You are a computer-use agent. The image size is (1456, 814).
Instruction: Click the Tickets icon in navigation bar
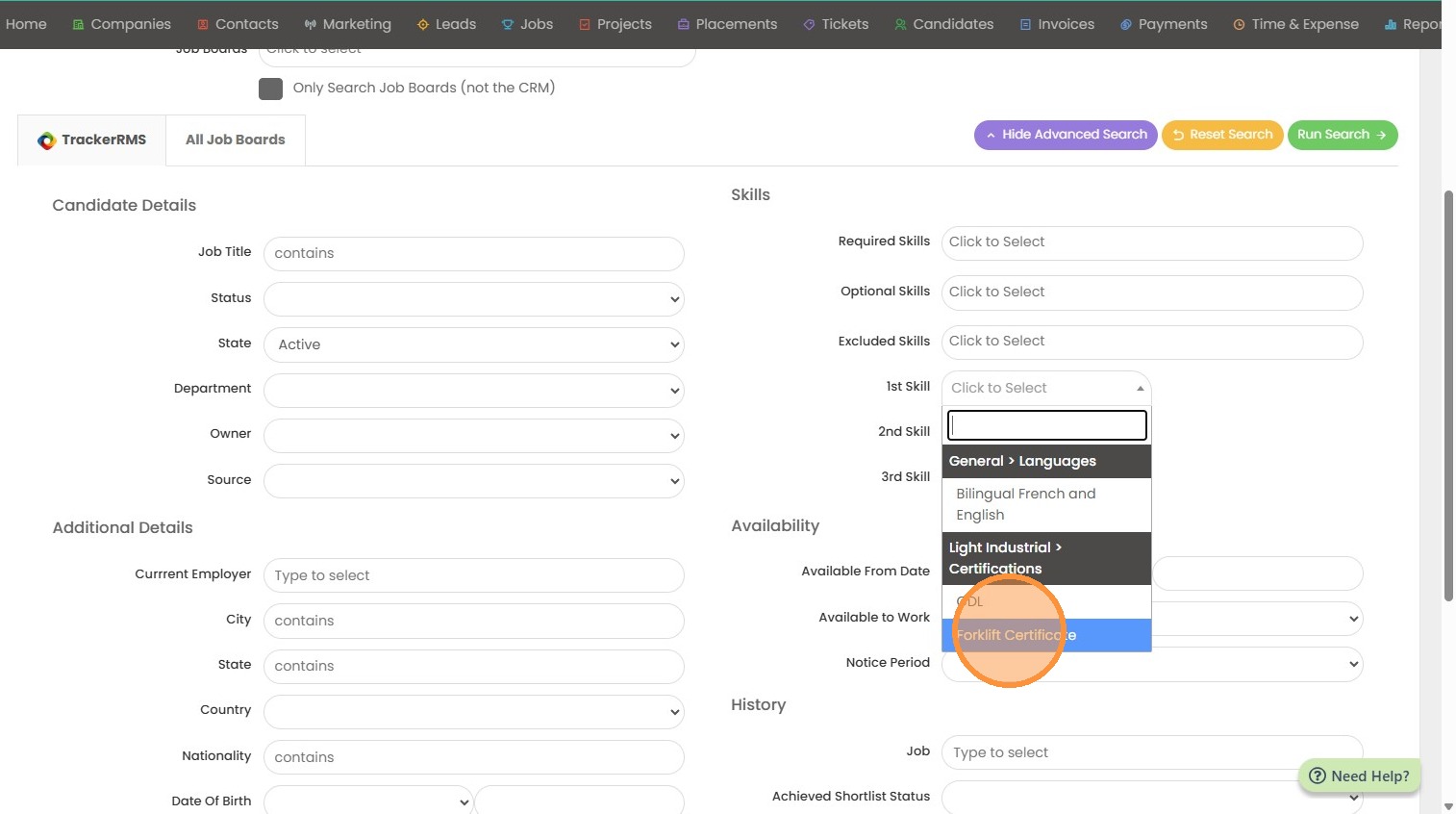point(809,25)
